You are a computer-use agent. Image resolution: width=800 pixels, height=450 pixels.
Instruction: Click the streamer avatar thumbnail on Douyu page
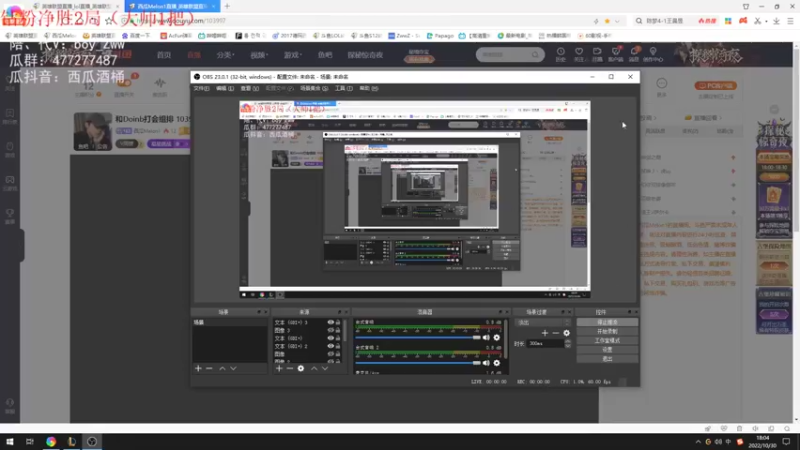click(92, 132)
